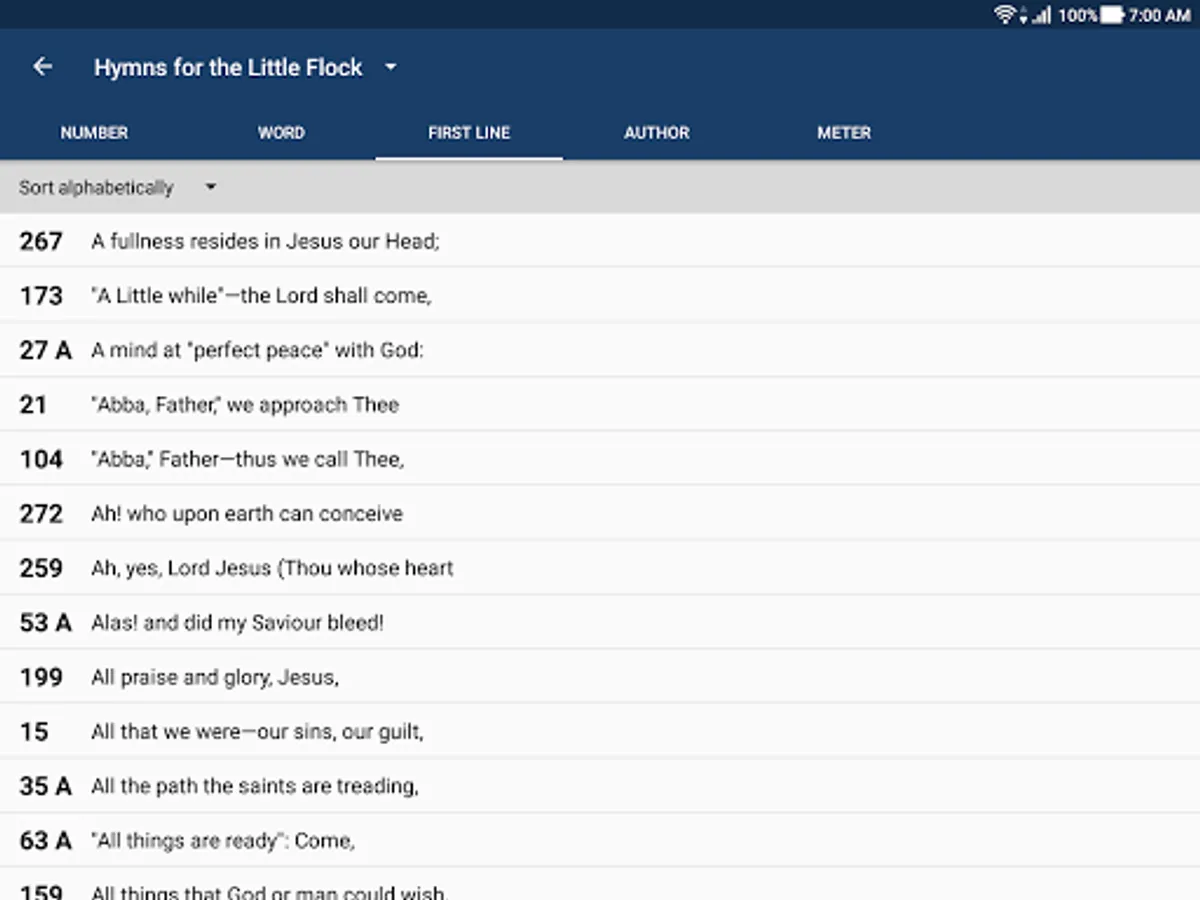Switch to the NUMBER tab
The width and height of the screenshot is (1200, 900).
tap(94, 133)
